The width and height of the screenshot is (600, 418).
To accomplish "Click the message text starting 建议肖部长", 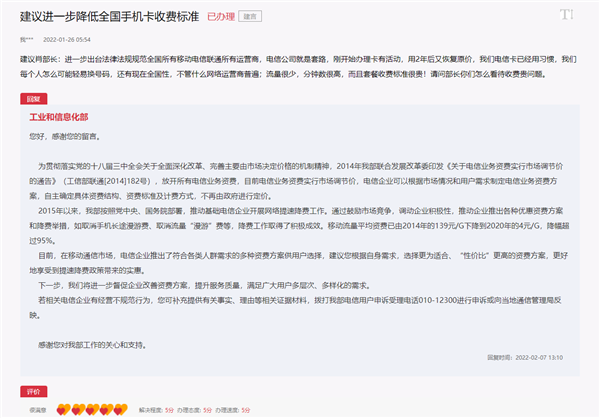I will click(298, 67).
